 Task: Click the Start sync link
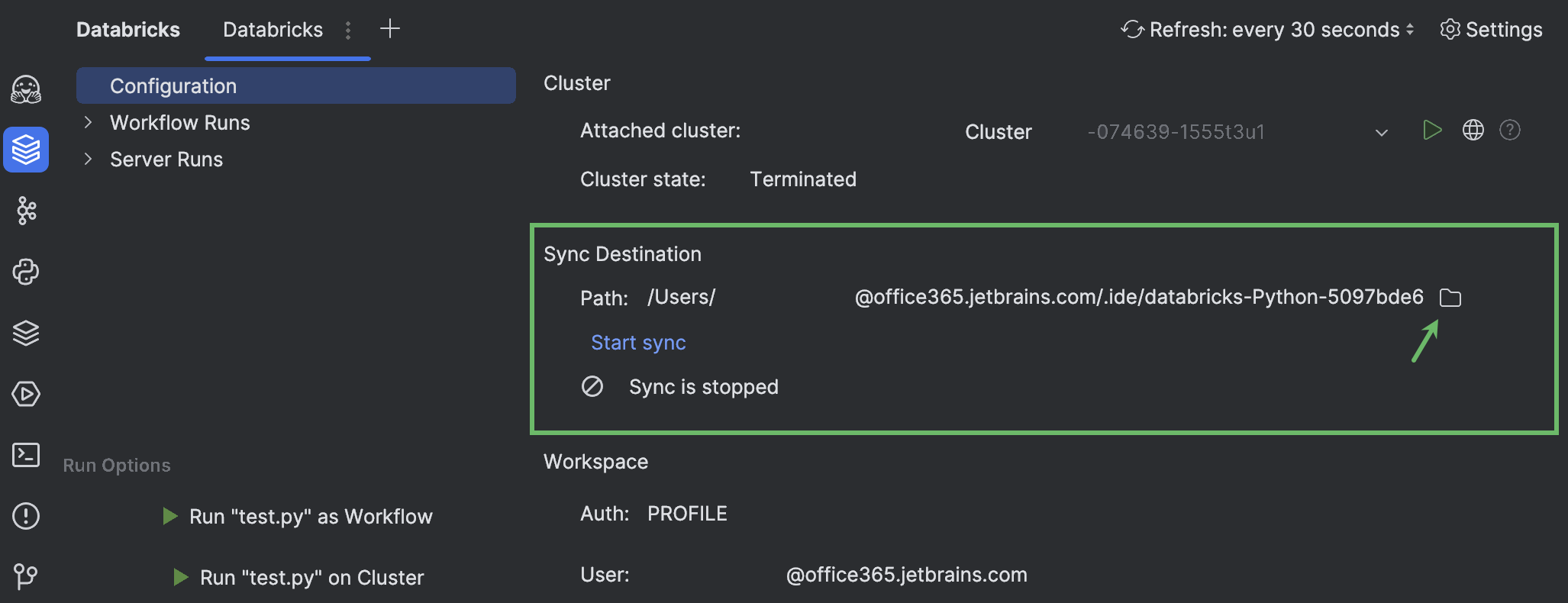tap(637, 342)
